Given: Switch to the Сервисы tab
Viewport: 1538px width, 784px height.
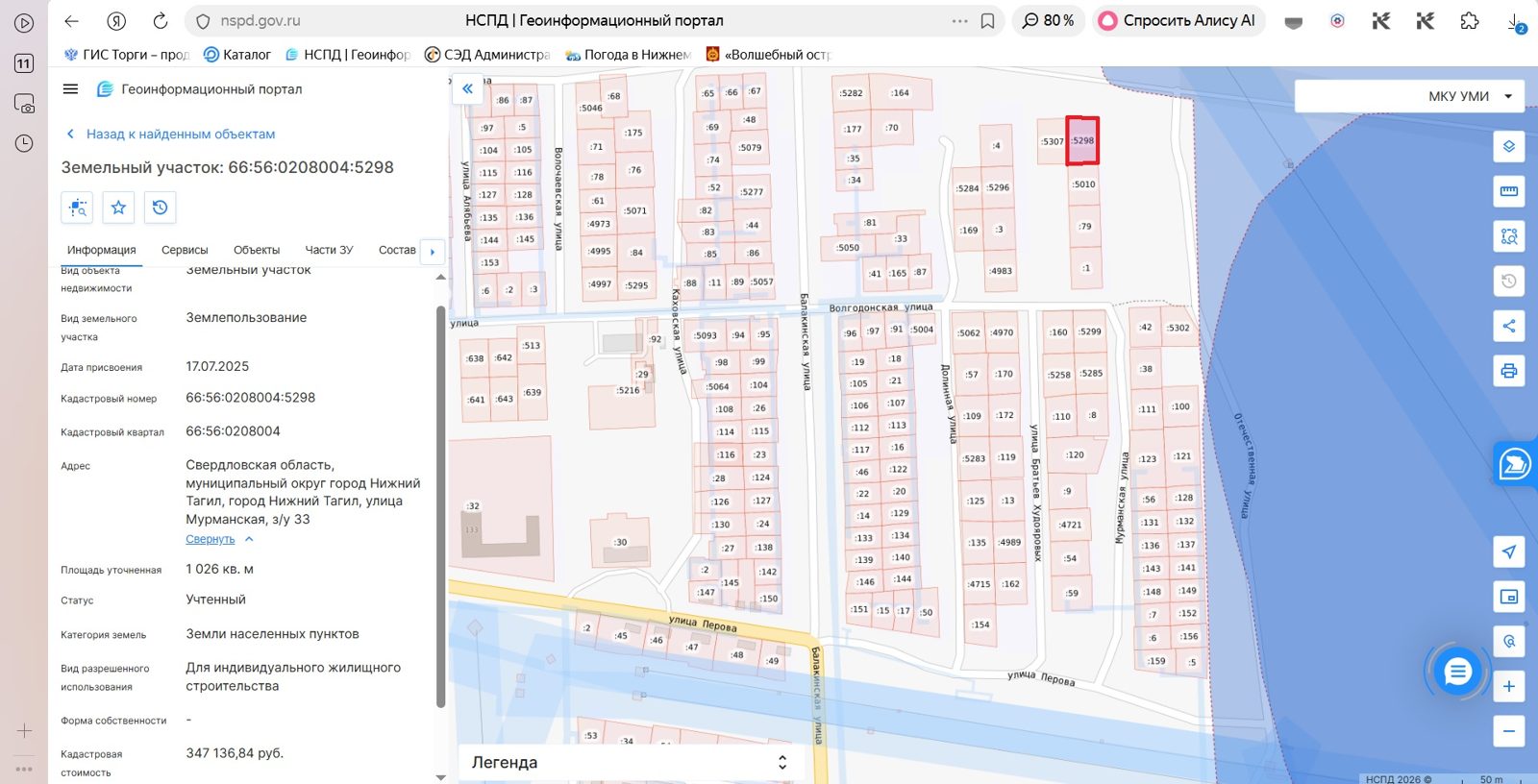Looking at the screenshot, I should pyautogui.click(x=185, y=250).
